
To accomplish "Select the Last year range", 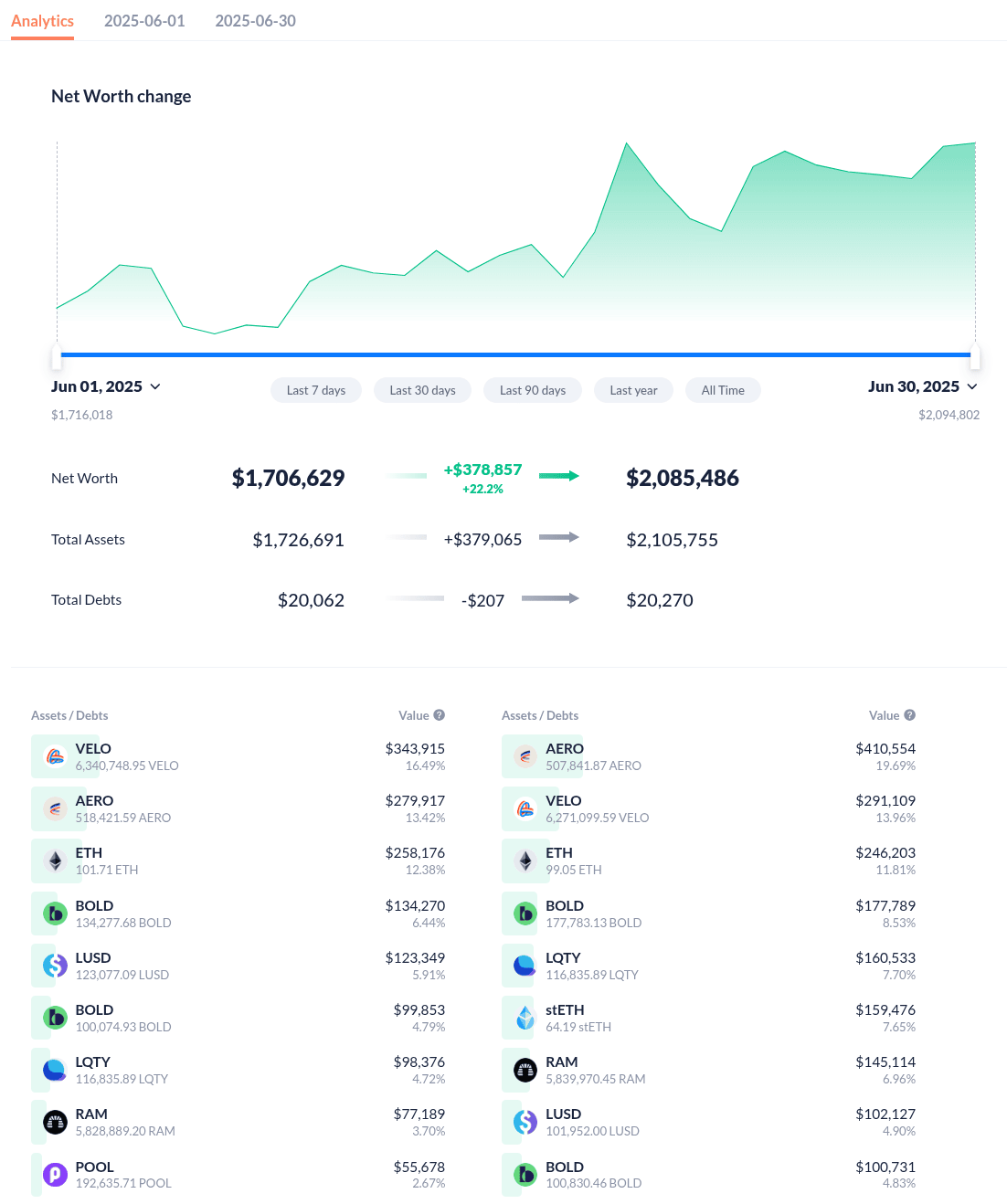I will coord(633,390).
